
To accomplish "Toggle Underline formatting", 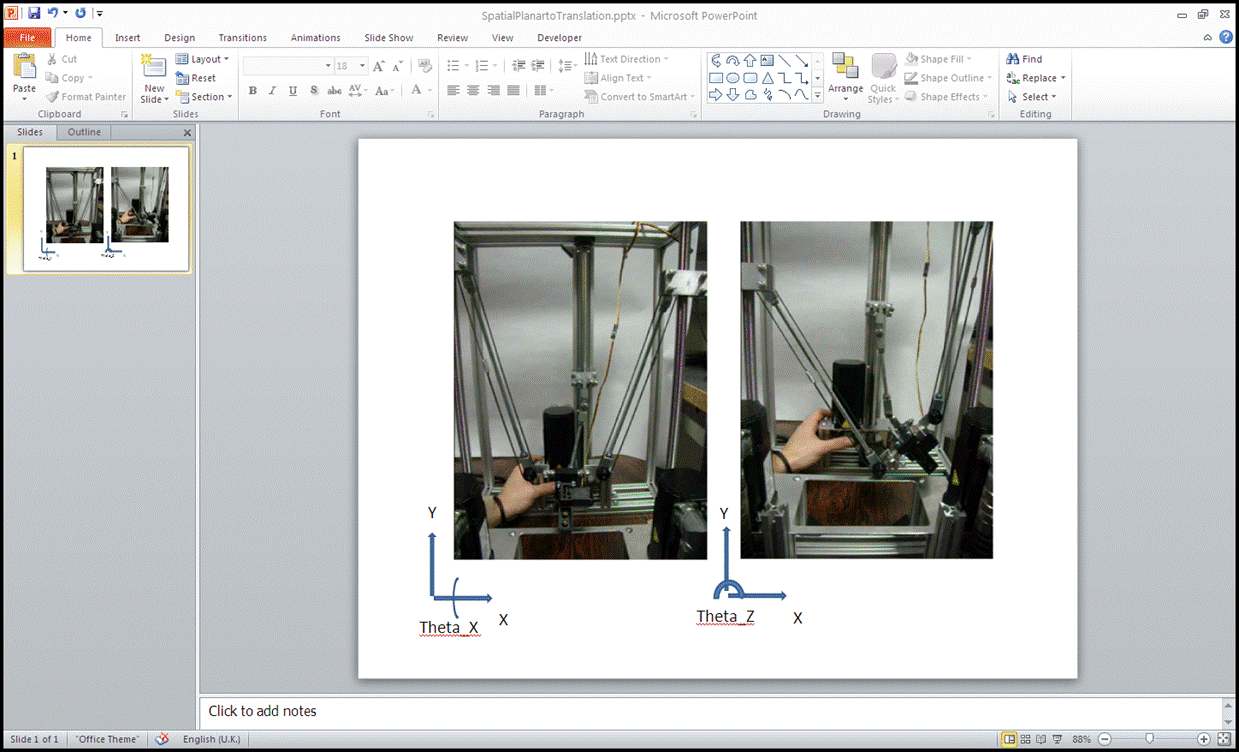I will pyautogui.click(x=293, y=91).
